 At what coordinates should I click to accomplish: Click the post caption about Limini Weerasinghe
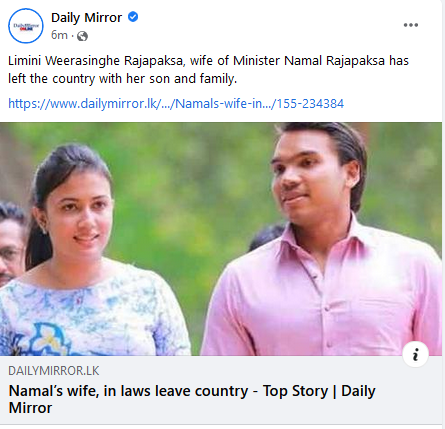(x=208, y=70)
